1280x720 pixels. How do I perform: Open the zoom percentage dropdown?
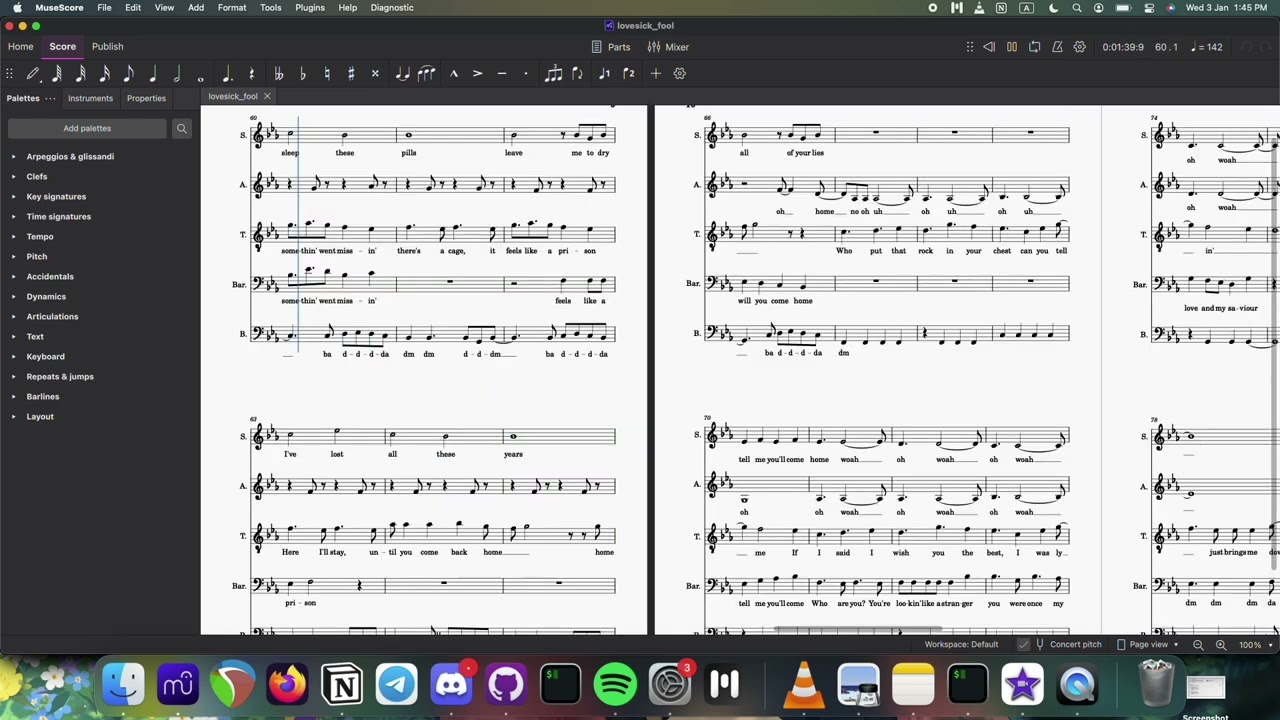click(1255, 645)
